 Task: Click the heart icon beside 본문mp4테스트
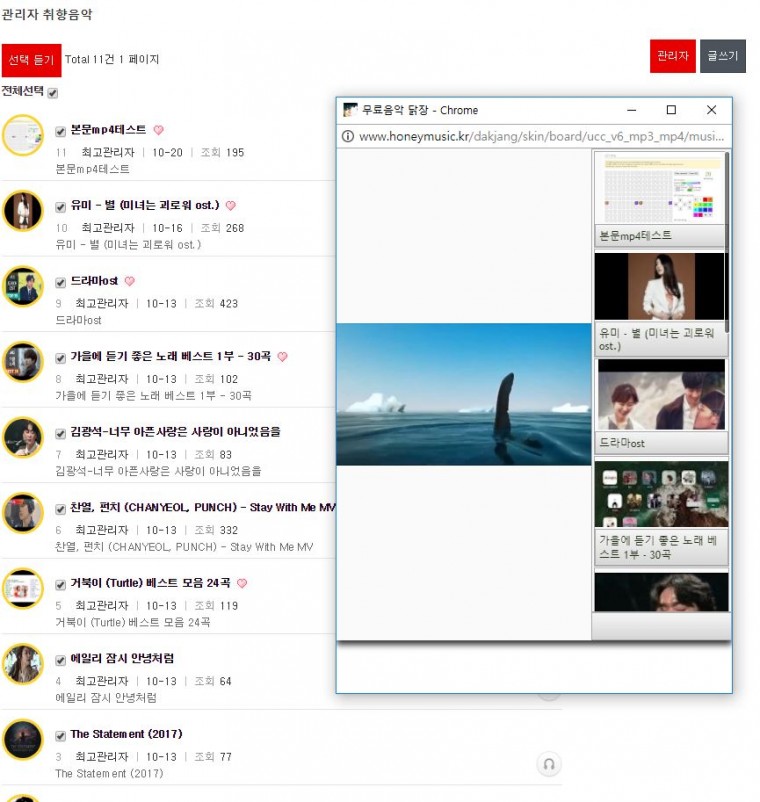158,130
